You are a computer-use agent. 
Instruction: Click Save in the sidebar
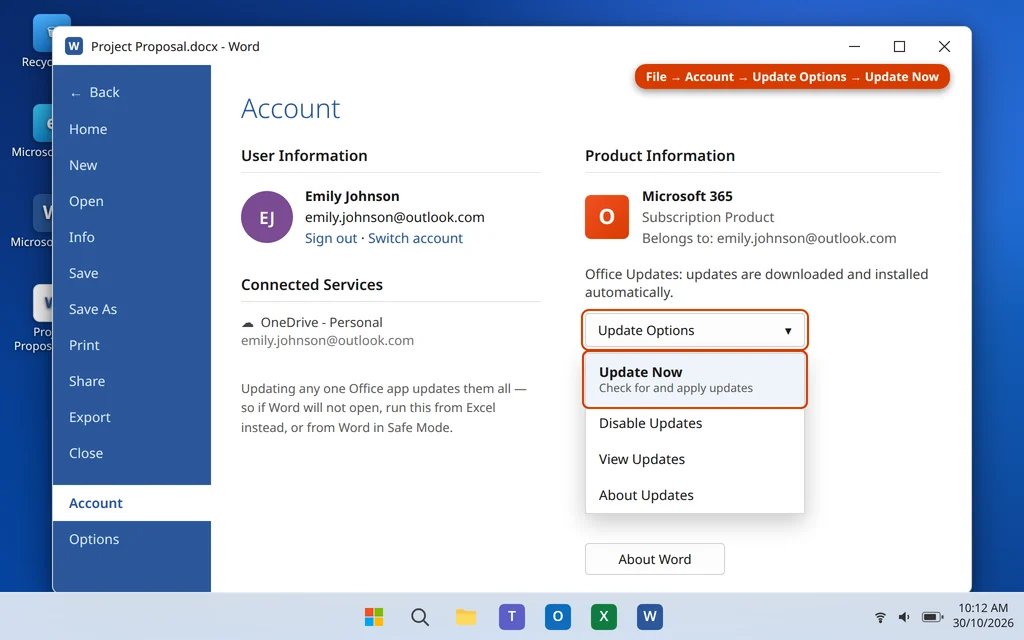(131, 273)
